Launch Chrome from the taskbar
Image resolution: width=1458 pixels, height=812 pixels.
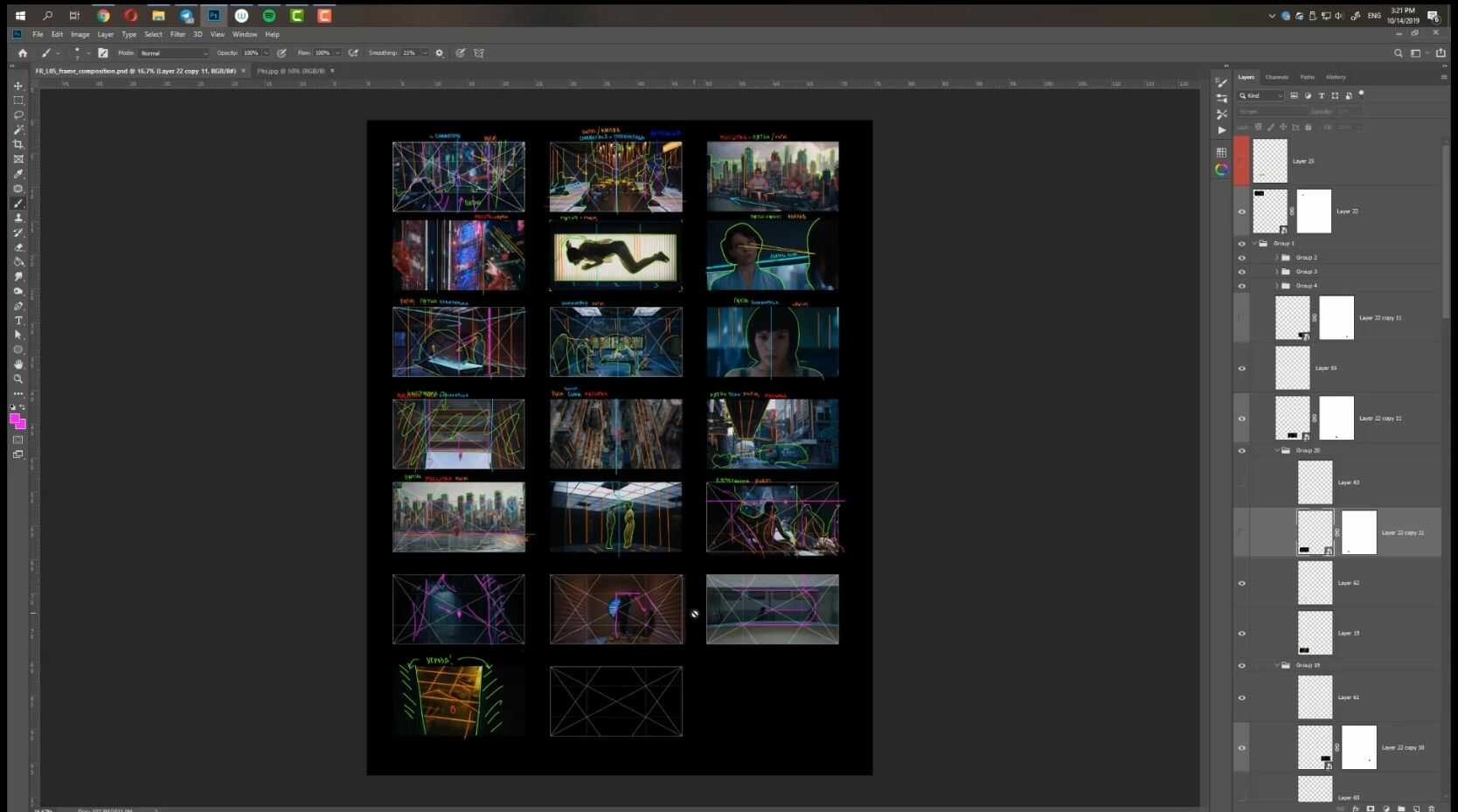[103, 16]
